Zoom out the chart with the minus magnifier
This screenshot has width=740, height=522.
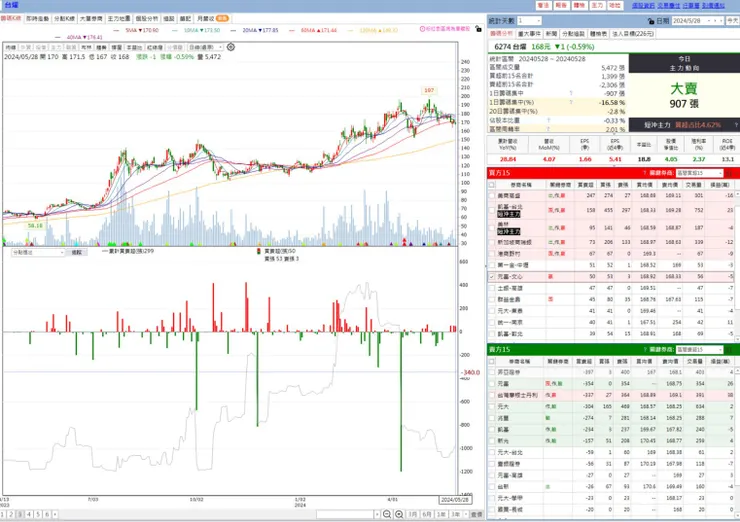pyautogui.click(x=387, y=514)
